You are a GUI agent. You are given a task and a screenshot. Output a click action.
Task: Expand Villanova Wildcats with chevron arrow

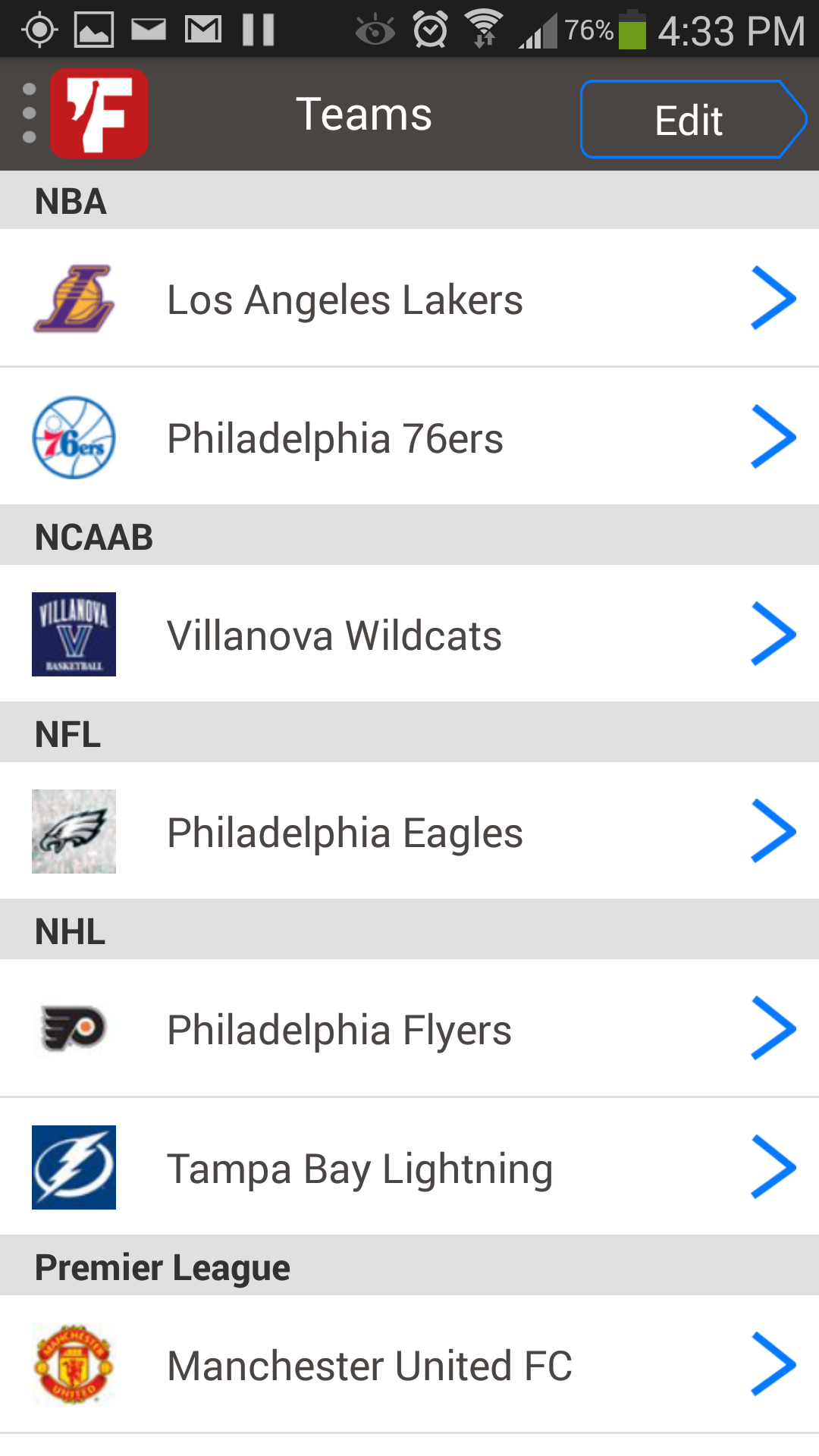(773, 634)
